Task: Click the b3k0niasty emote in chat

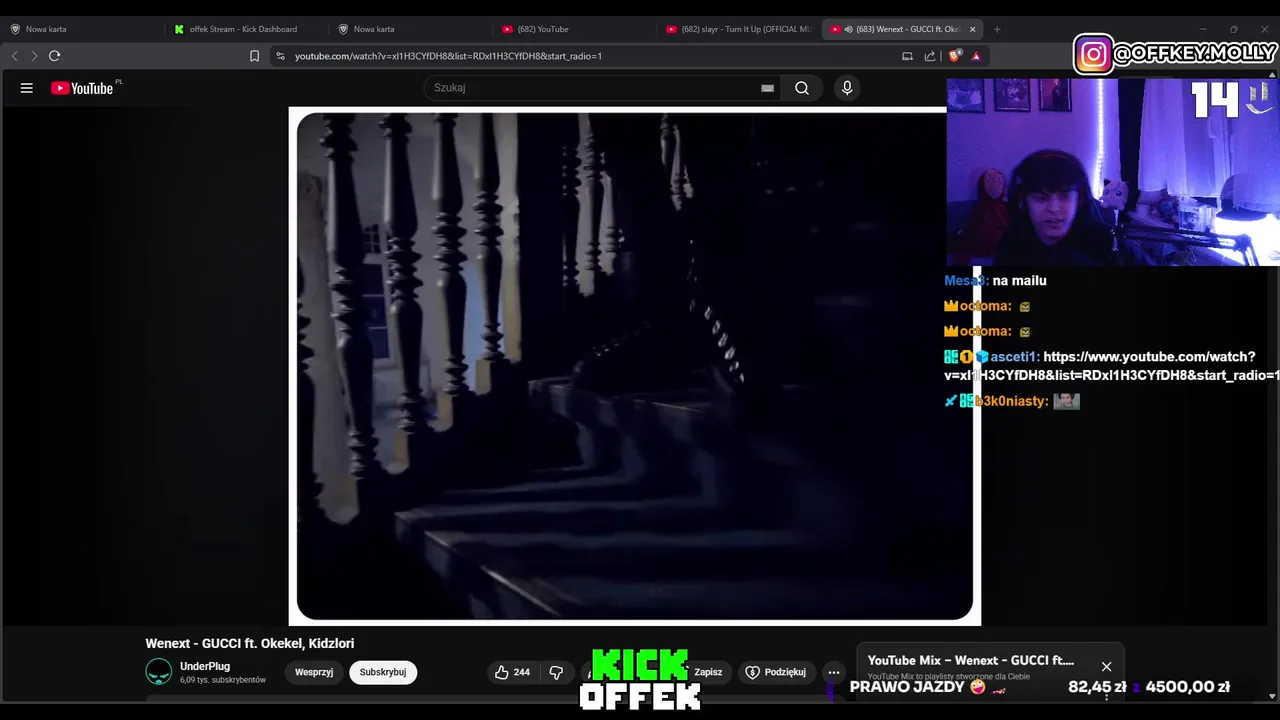Action: coord(1066,401)
